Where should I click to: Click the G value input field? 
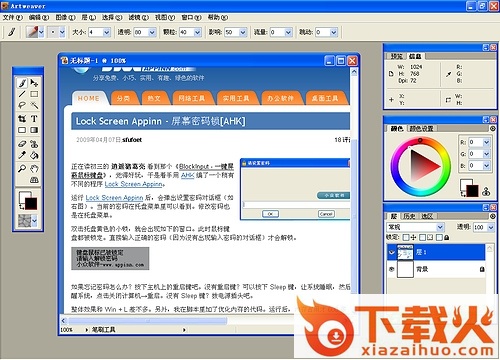coord(475,154)
